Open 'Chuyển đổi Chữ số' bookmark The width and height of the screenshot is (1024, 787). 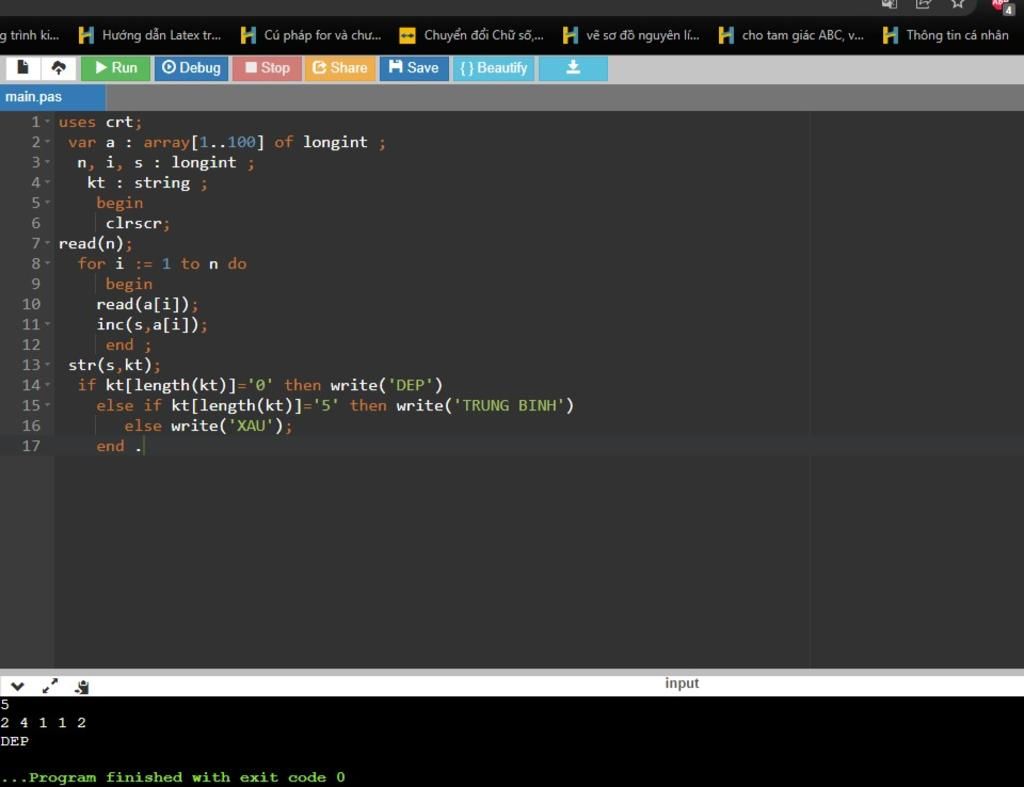(471, 35)
